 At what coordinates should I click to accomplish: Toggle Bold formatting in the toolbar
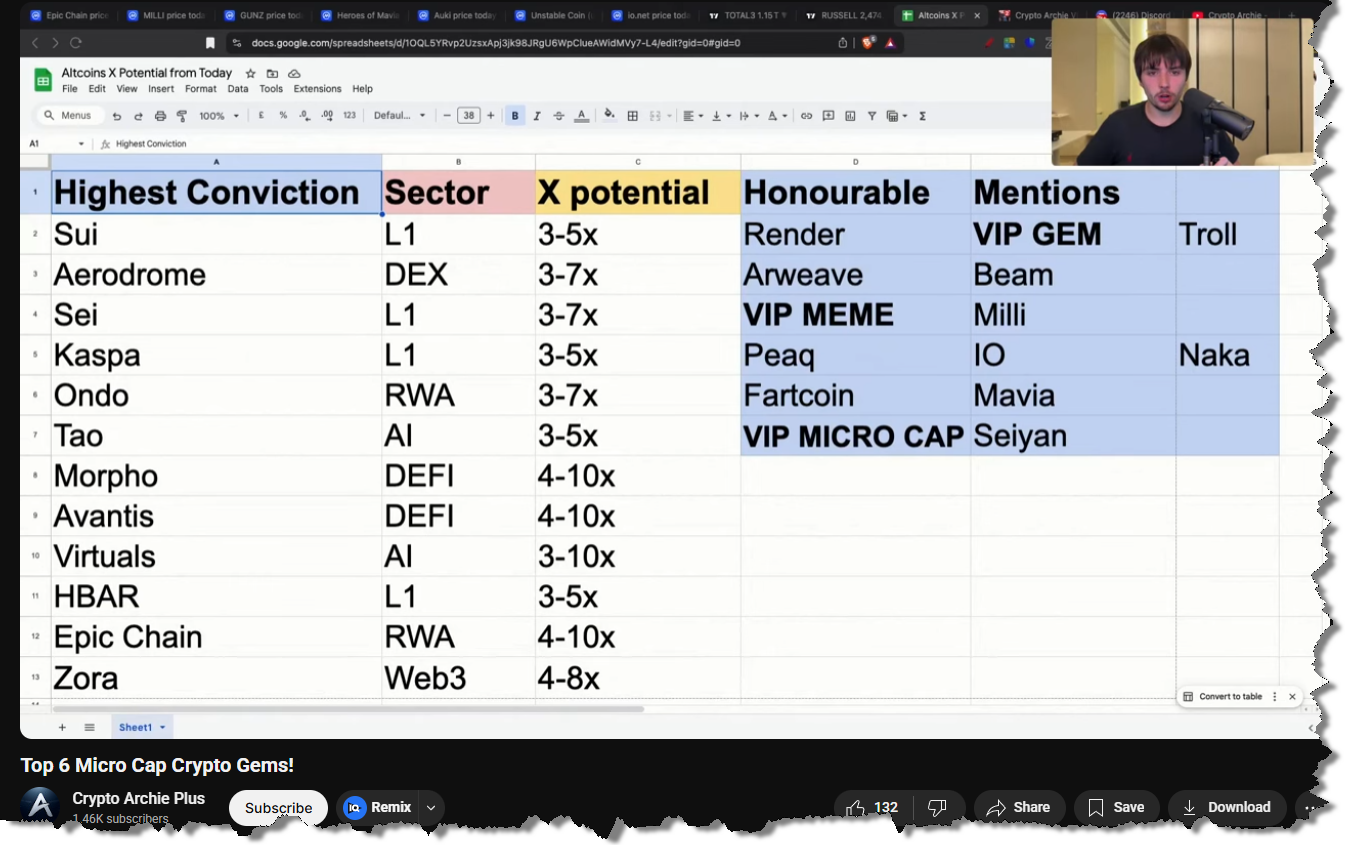515,116
